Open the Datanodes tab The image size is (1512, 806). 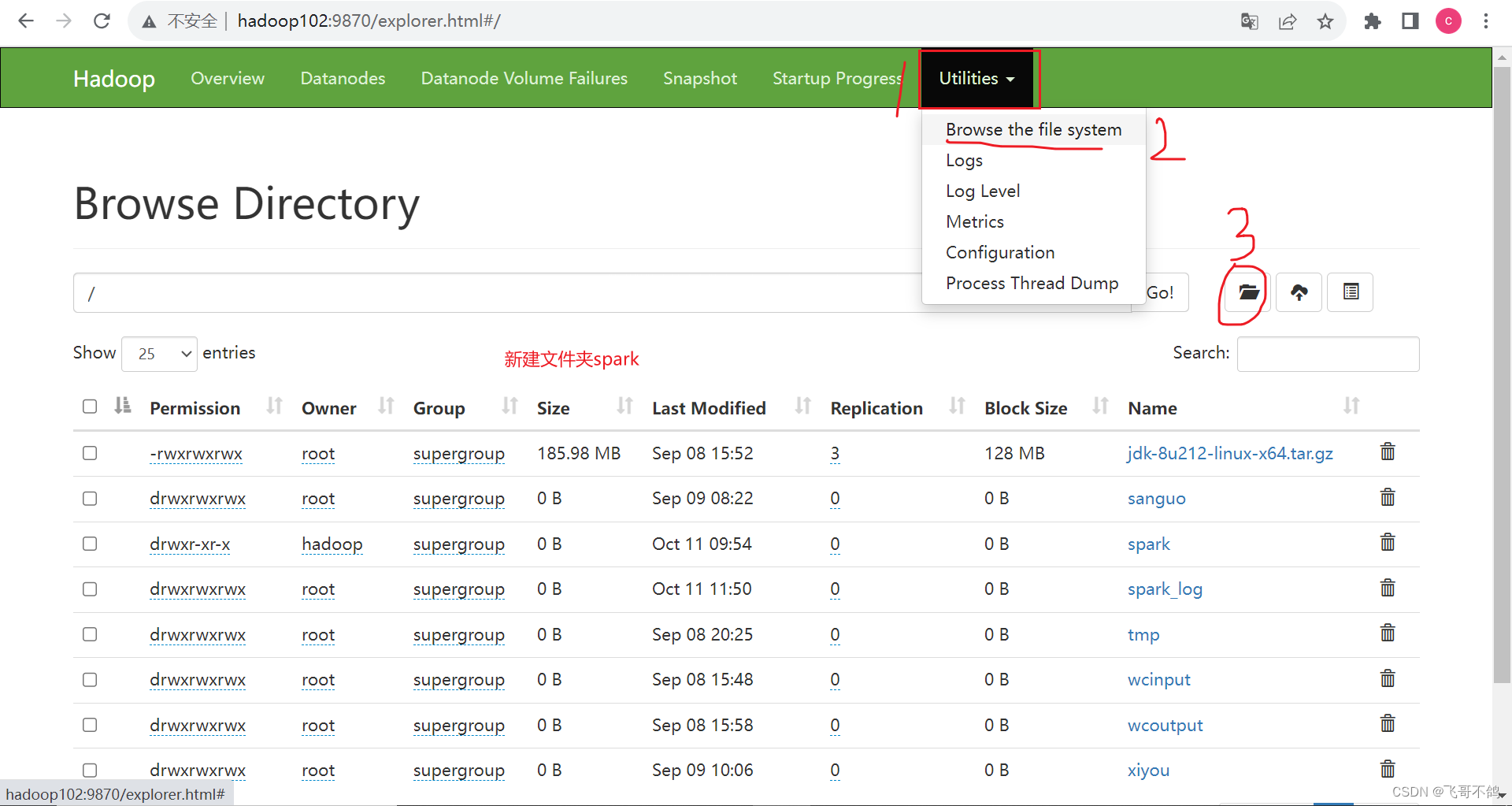pyautogui.click(x=343, y=79)
